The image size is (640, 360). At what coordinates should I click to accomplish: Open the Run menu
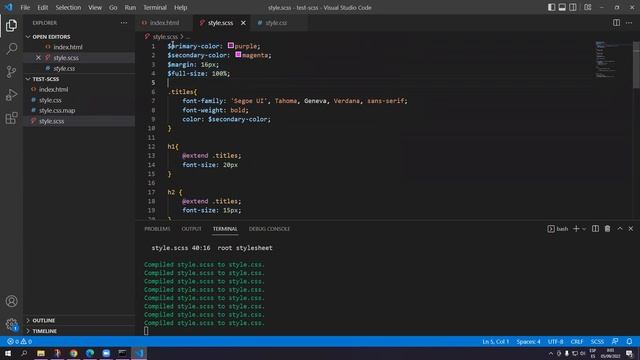(130, 7)
